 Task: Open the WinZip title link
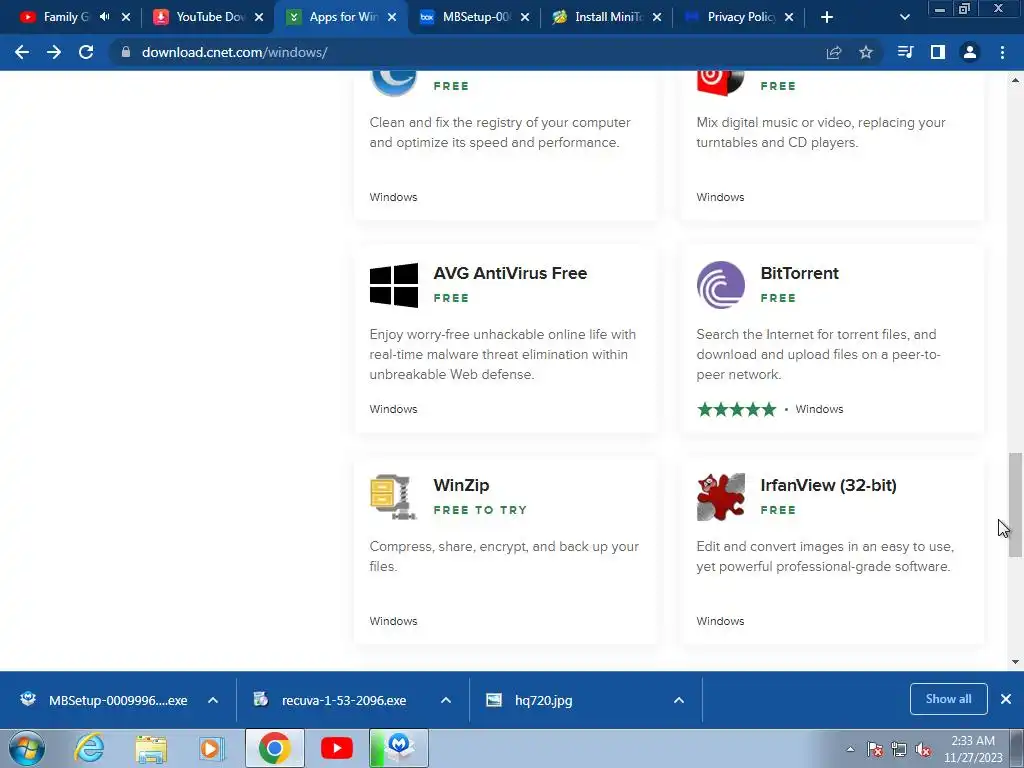tap(461, 485)
